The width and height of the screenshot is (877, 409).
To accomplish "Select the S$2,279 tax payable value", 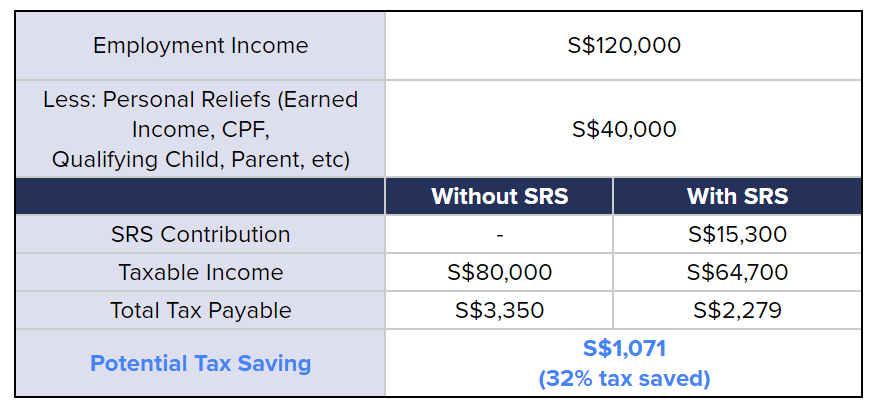I will tap(737, 310).
